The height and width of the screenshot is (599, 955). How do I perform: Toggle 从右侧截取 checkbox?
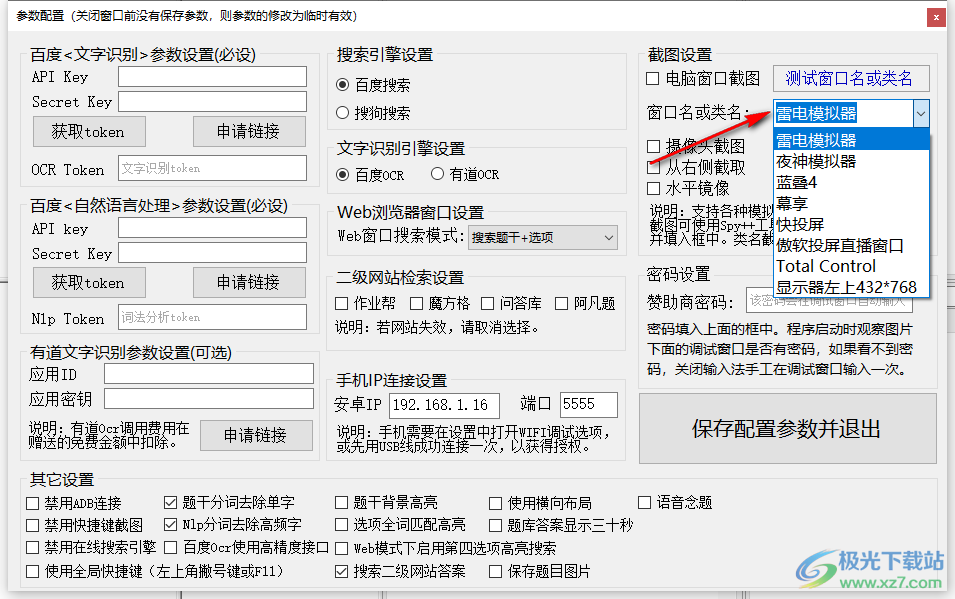pyautogui.click(x=654, y=167)
